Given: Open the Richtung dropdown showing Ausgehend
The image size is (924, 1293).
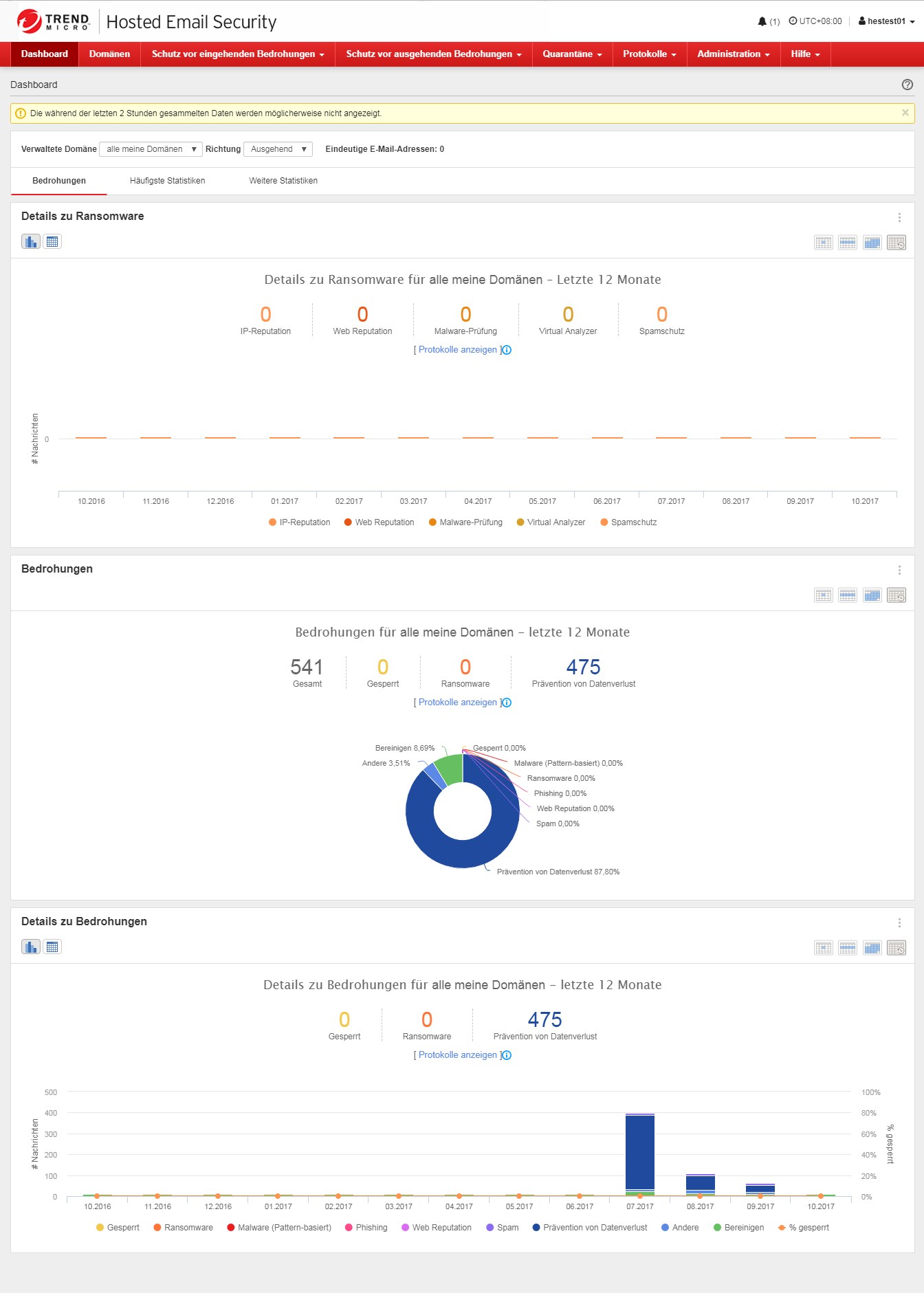Looking at the screenshot, I should point(278,149).
